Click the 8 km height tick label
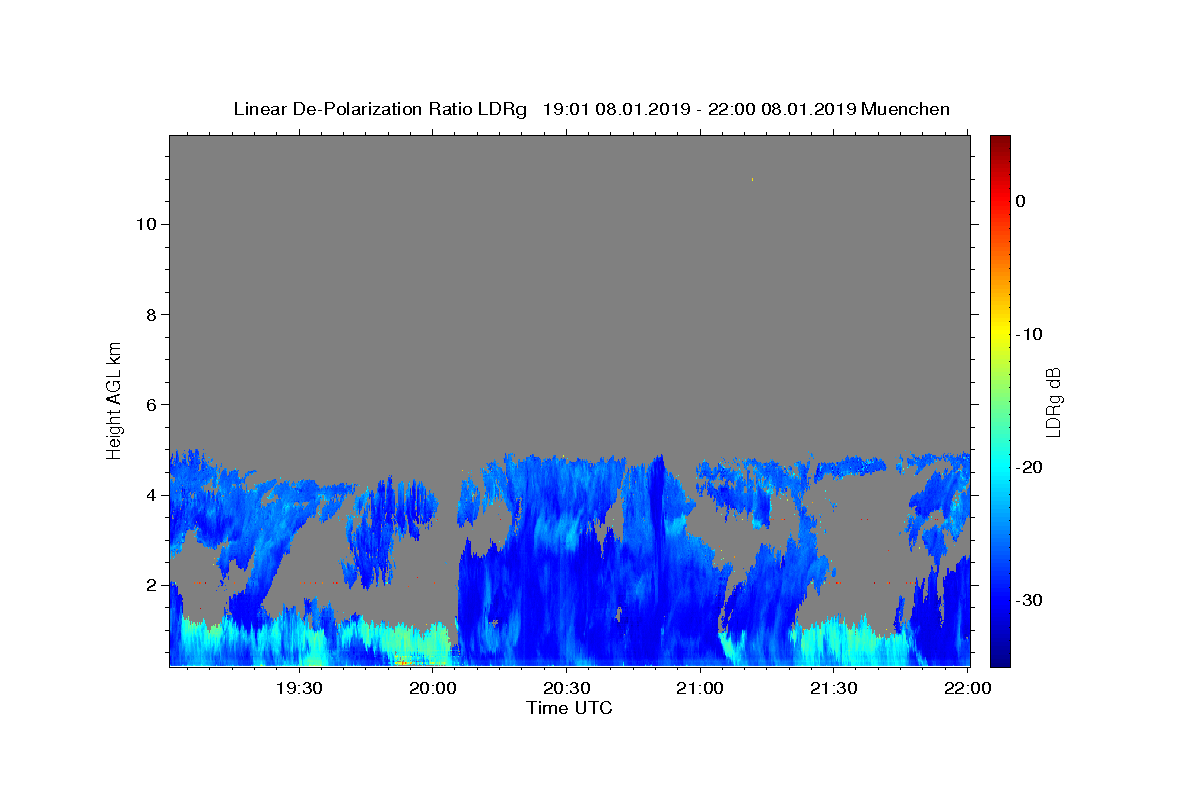This screenshot has width=1200, height=800. 150,314
